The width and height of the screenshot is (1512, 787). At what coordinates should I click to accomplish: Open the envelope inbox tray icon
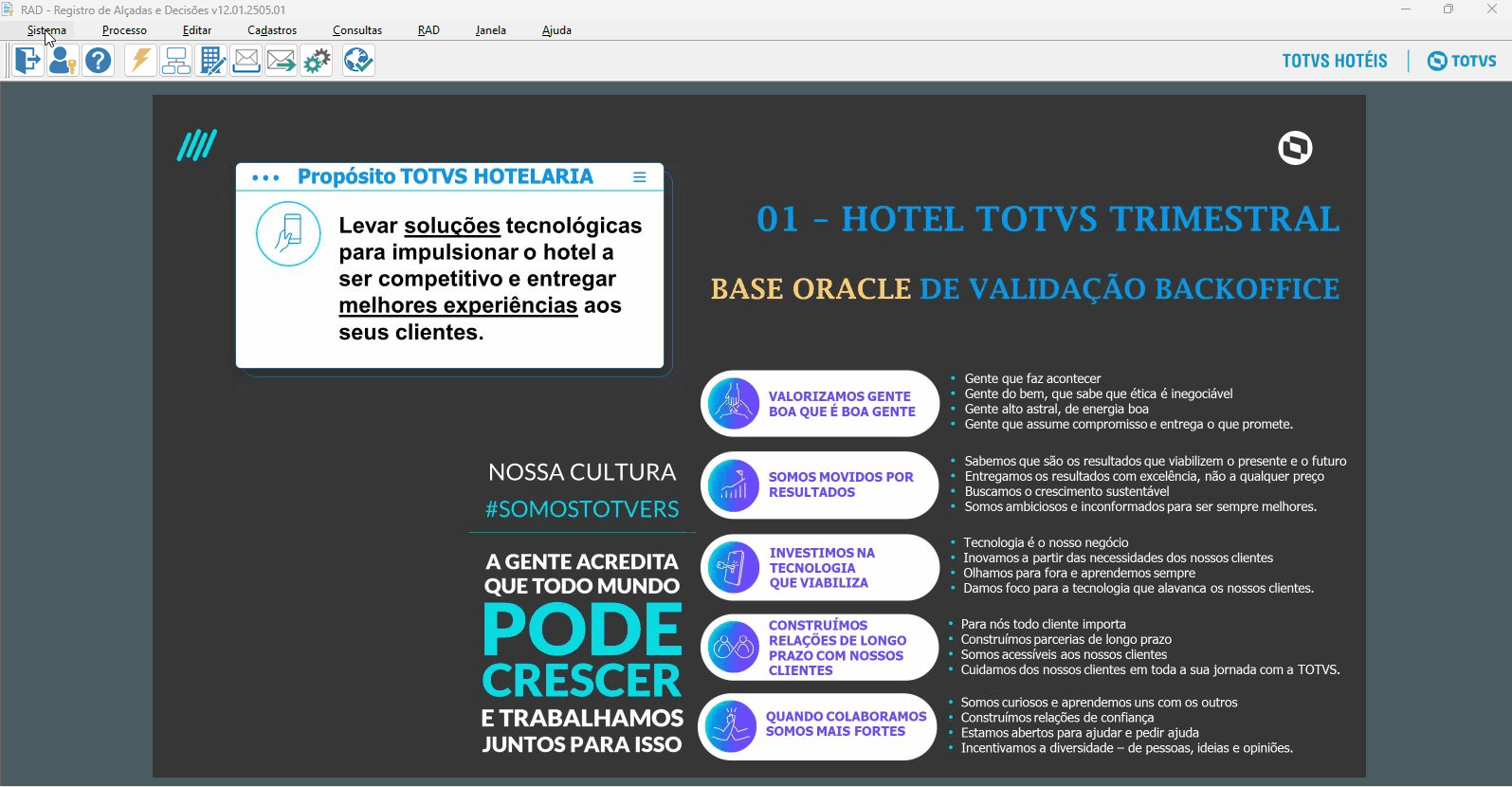(x=246, y=61)
